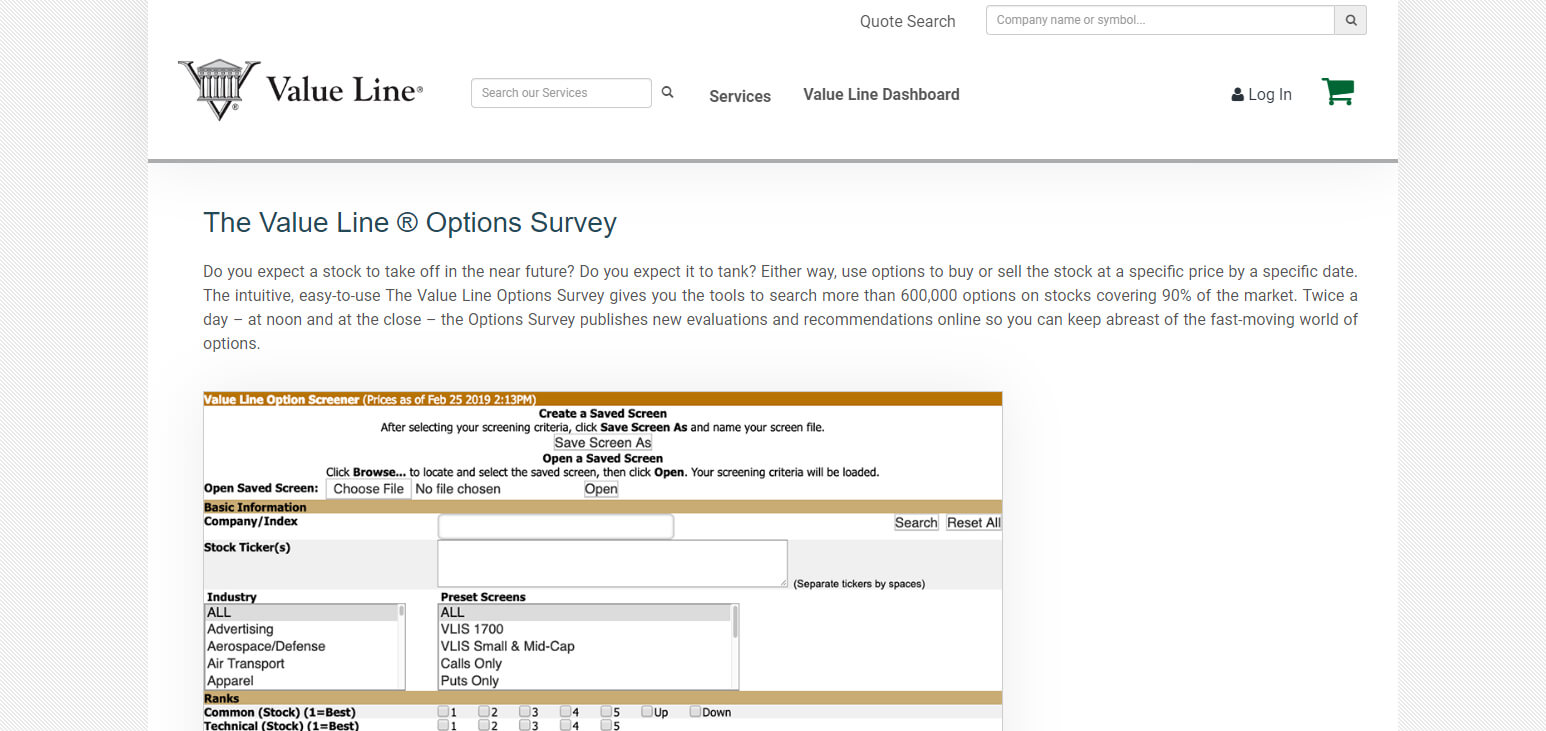Click the Company/Index text field

pyautogui.click(x=556, y=527)
